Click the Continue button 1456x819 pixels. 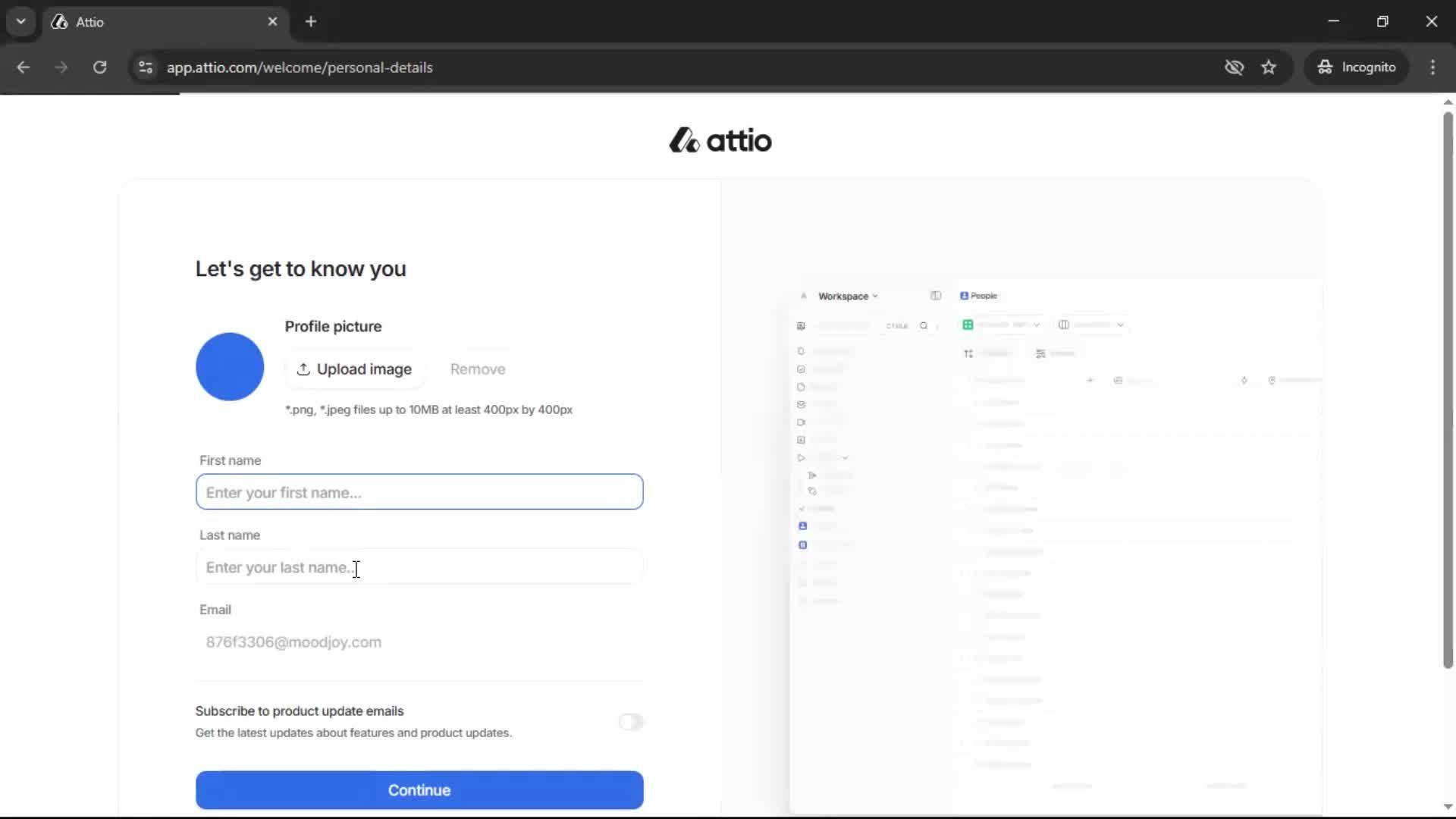pos(419,789)
